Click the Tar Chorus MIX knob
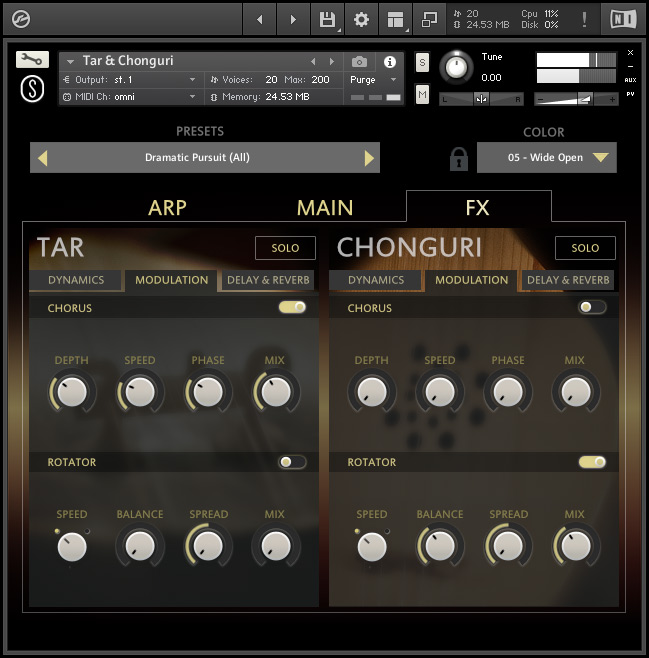The image size is (649, 658). point(276,392)
